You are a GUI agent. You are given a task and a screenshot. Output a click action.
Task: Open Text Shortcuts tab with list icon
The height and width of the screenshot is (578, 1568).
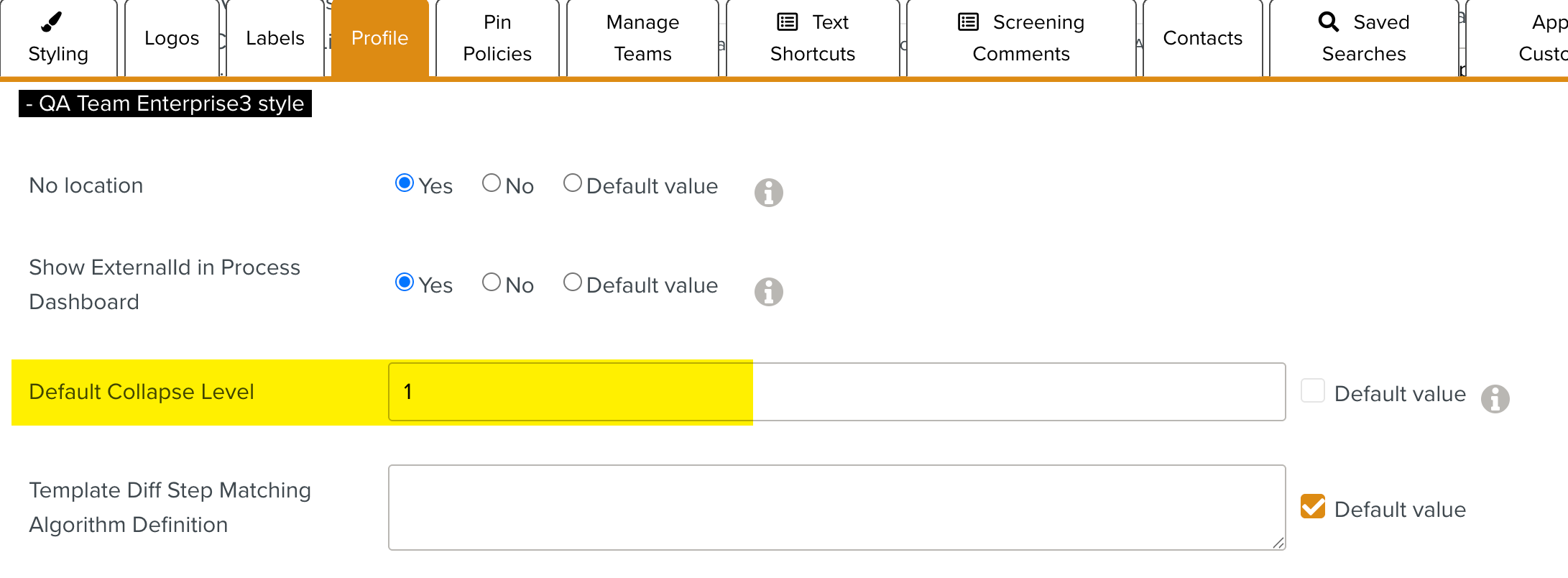[812, 39]
